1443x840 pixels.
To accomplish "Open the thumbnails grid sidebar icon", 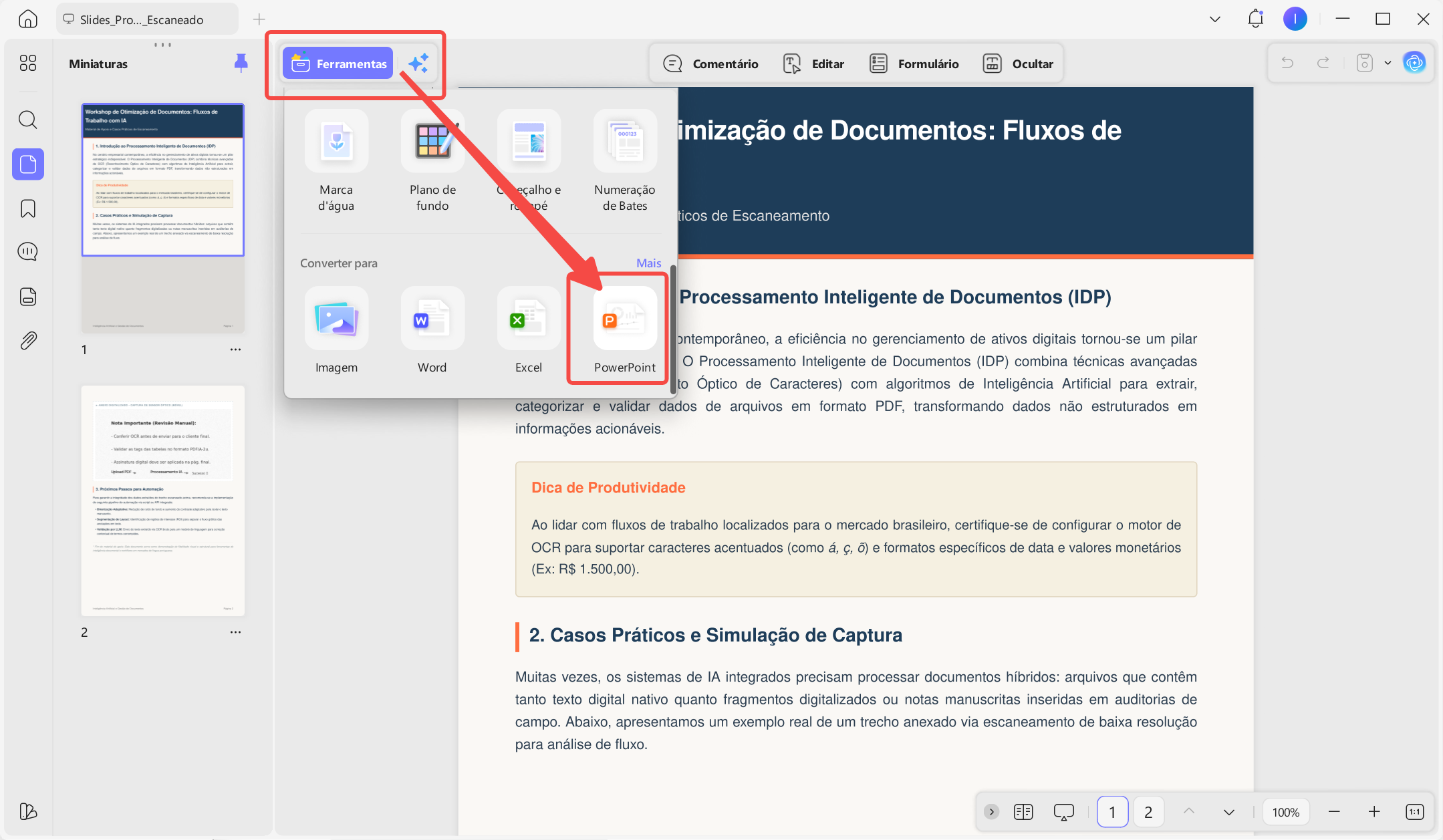I will 27,63.
